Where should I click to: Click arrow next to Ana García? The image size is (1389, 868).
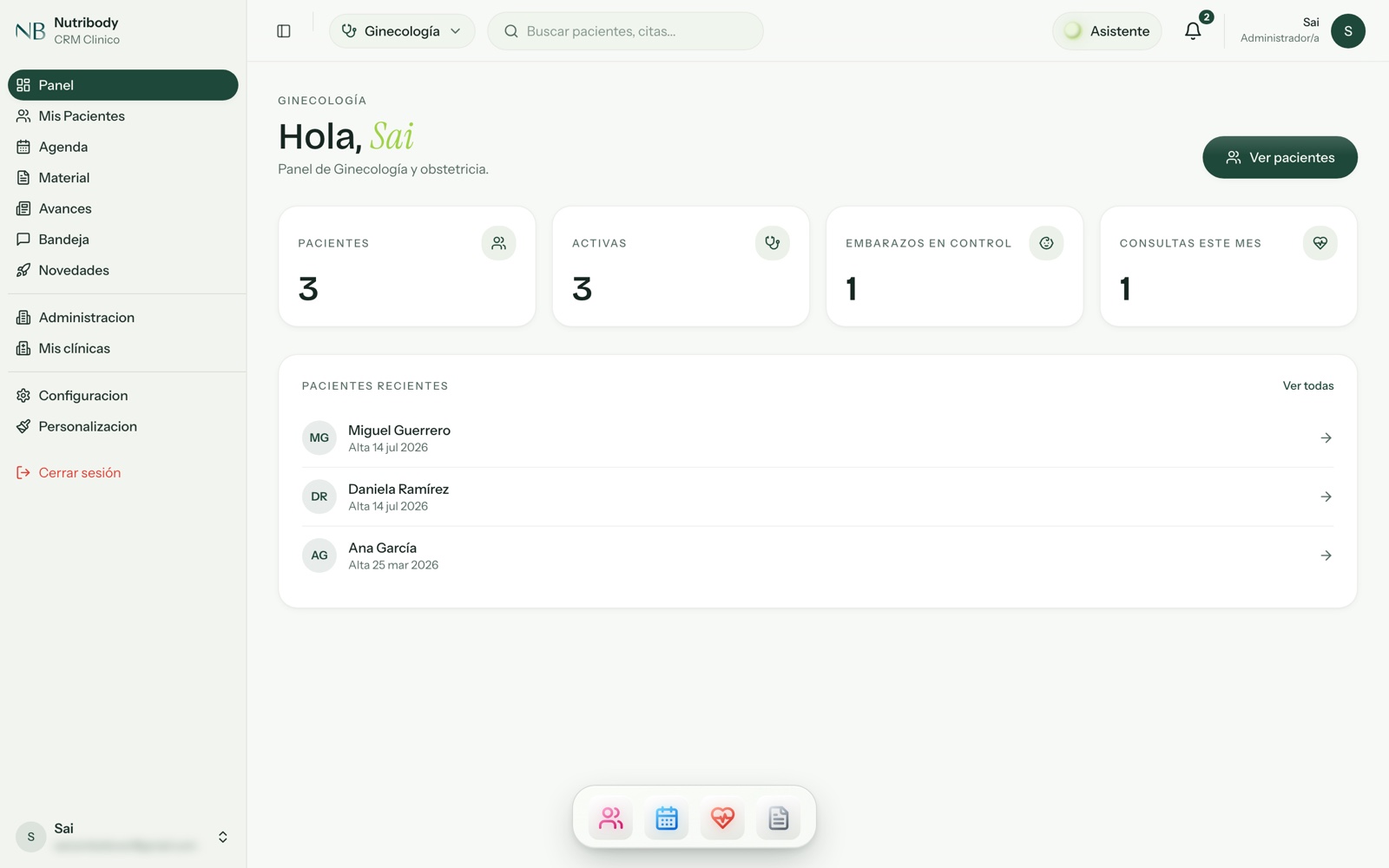click(1326, 556)
